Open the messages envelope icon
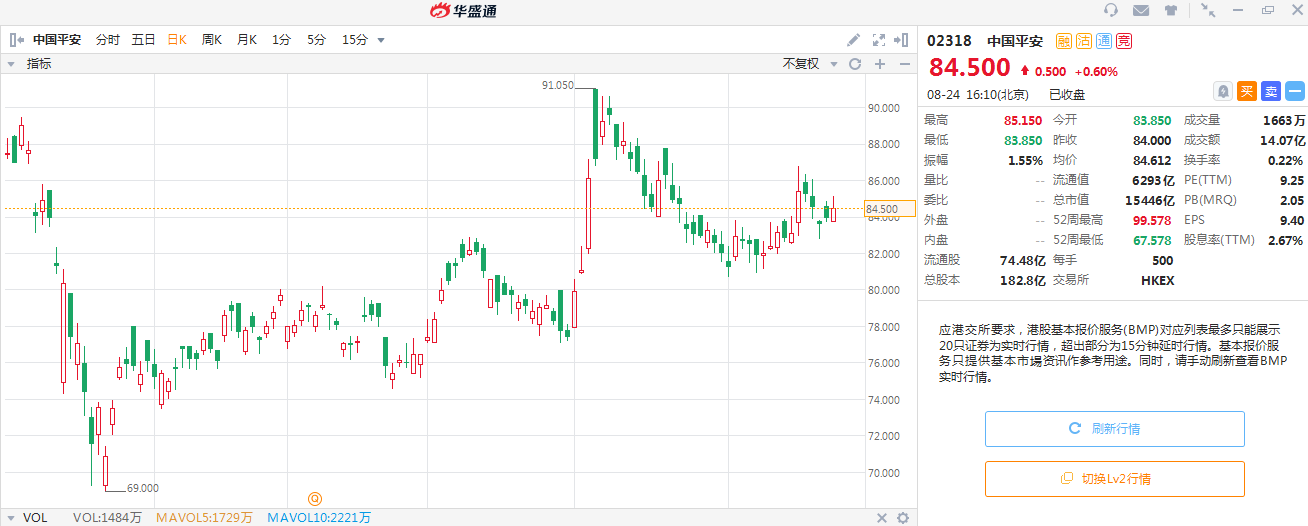 click(x=1141, y=10)
